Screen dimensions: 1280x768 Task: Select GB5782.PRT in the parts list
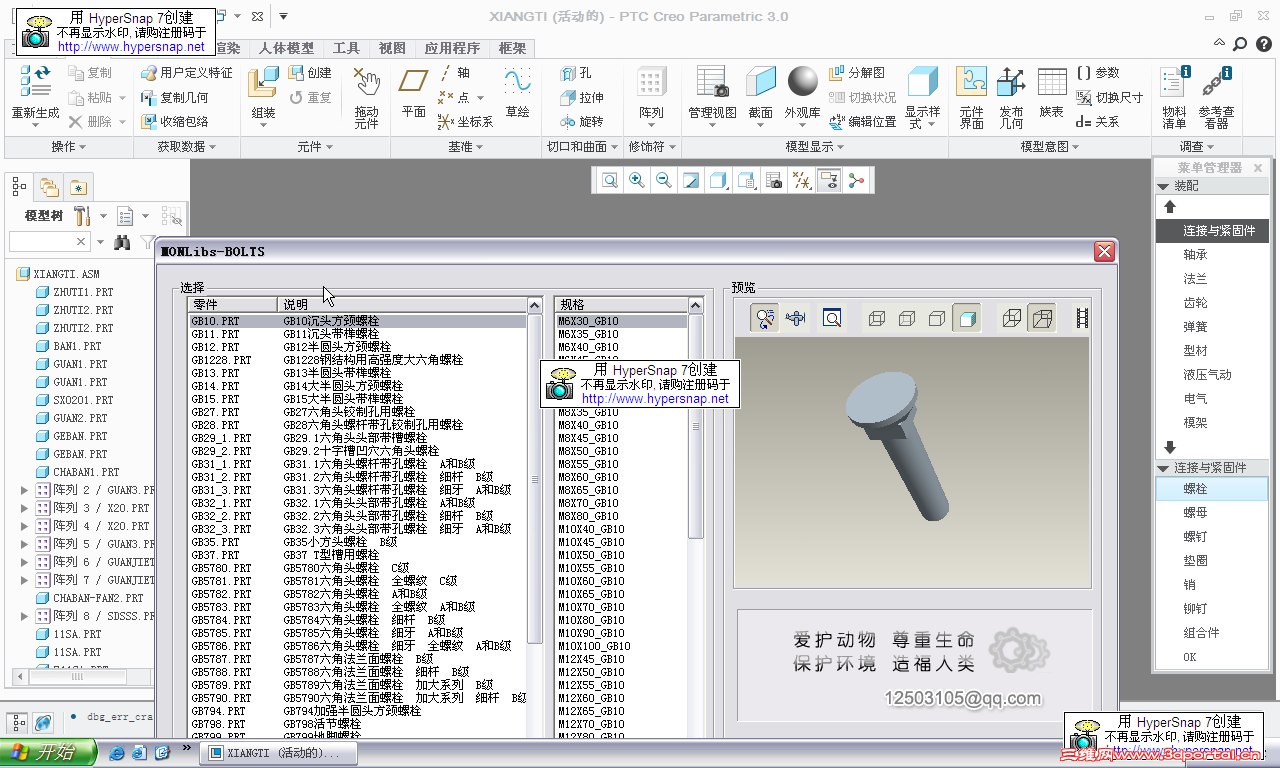[x=357, y=594]
